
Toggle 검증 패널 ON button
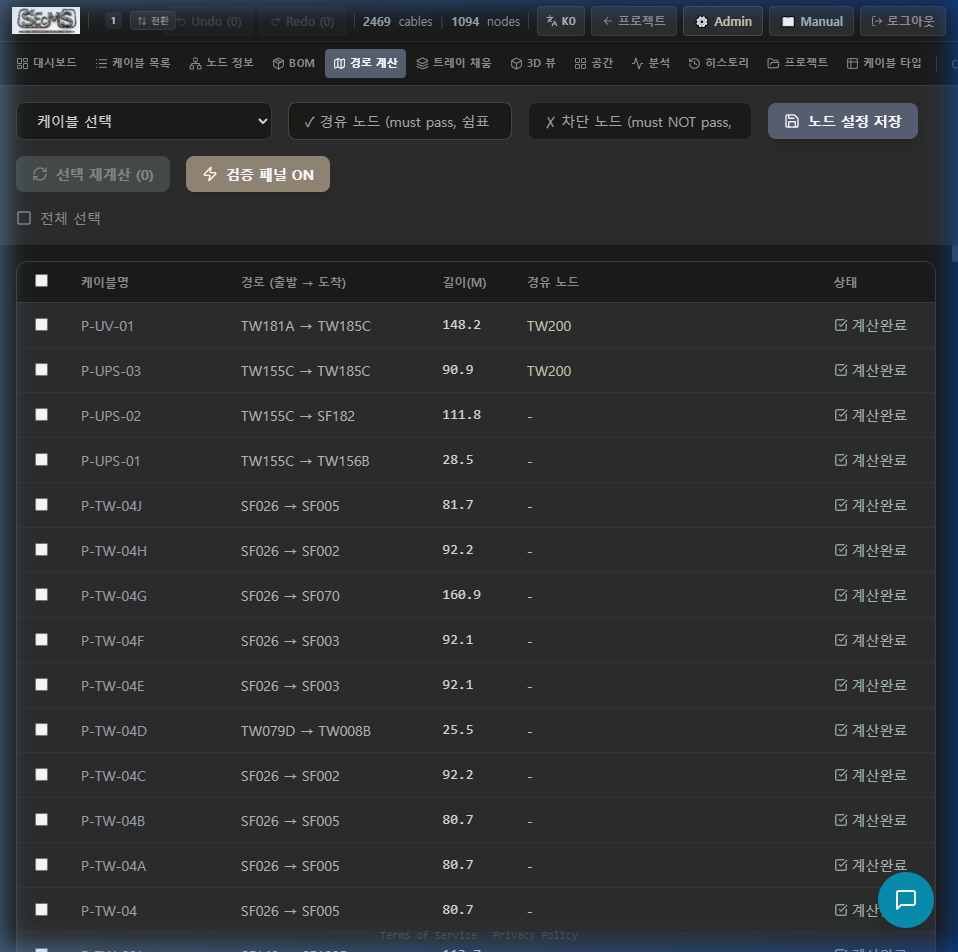click(258, 174)
